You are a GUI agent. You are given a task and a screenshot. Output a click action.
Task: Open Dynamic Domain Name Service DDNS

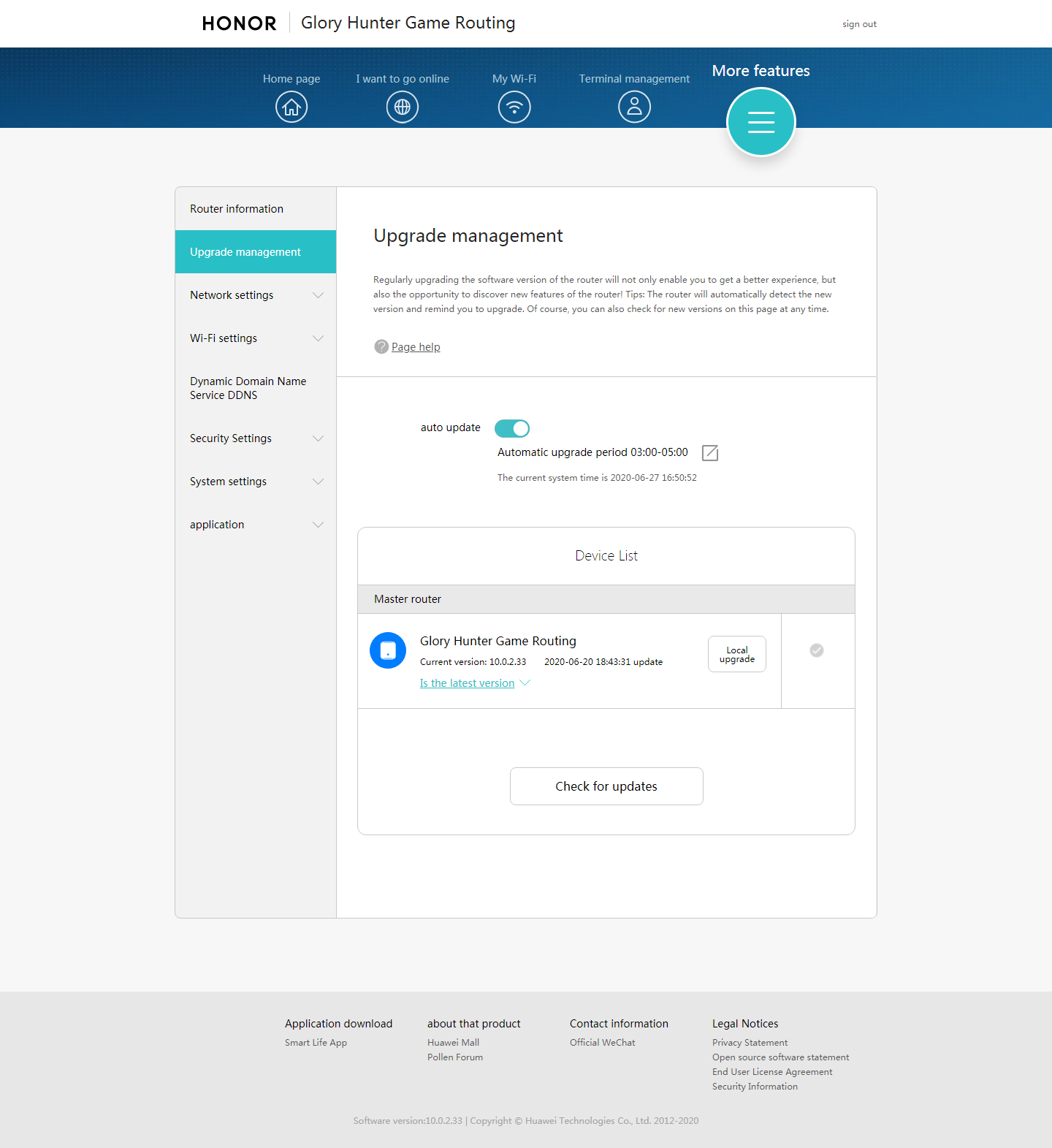pos(256,388)
